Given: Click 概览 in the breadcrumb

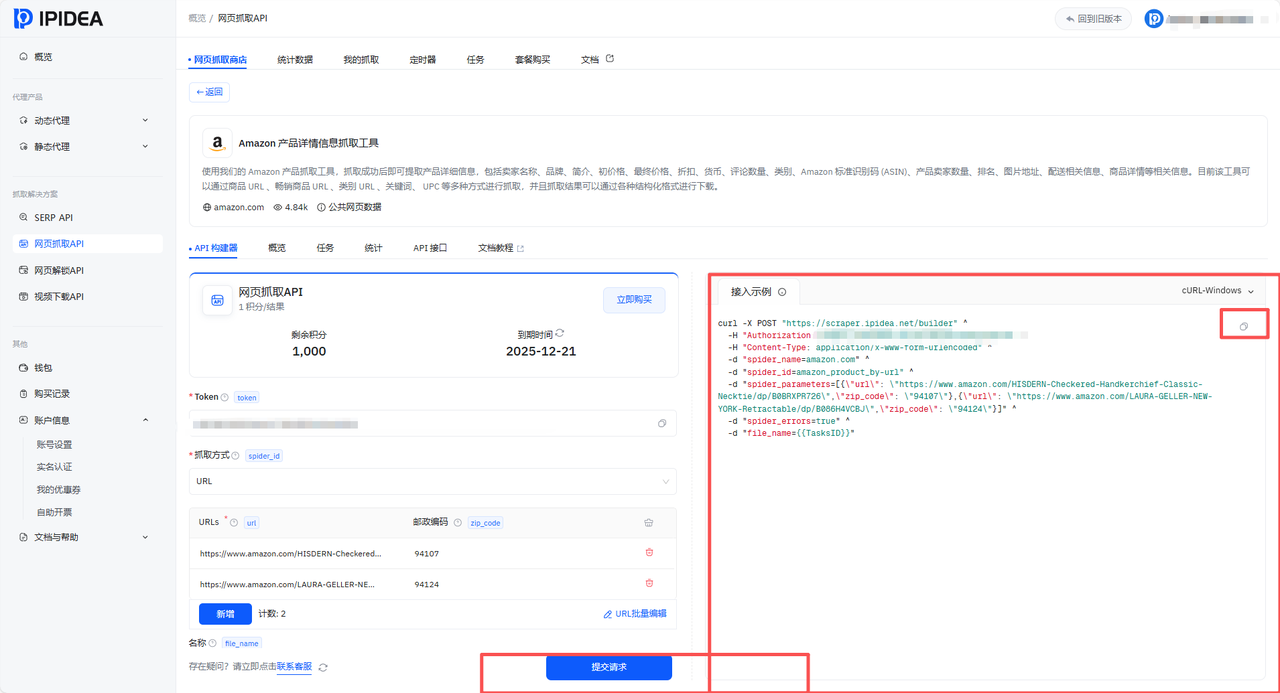Looking at the screenshot, I should [197, 18].
